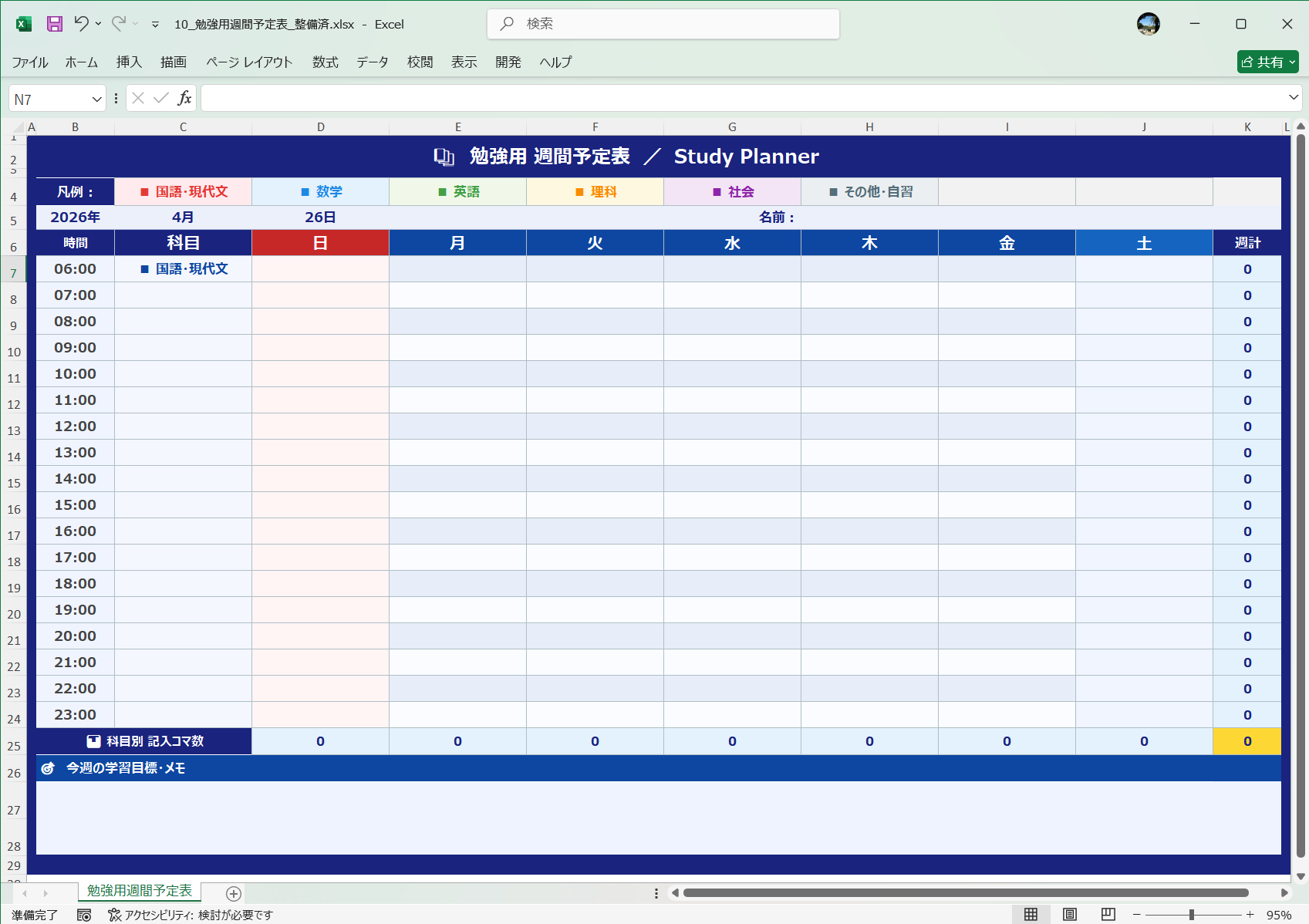Click the zoom slider handle
The image size is (1309, 924).
coord(1192,915)
